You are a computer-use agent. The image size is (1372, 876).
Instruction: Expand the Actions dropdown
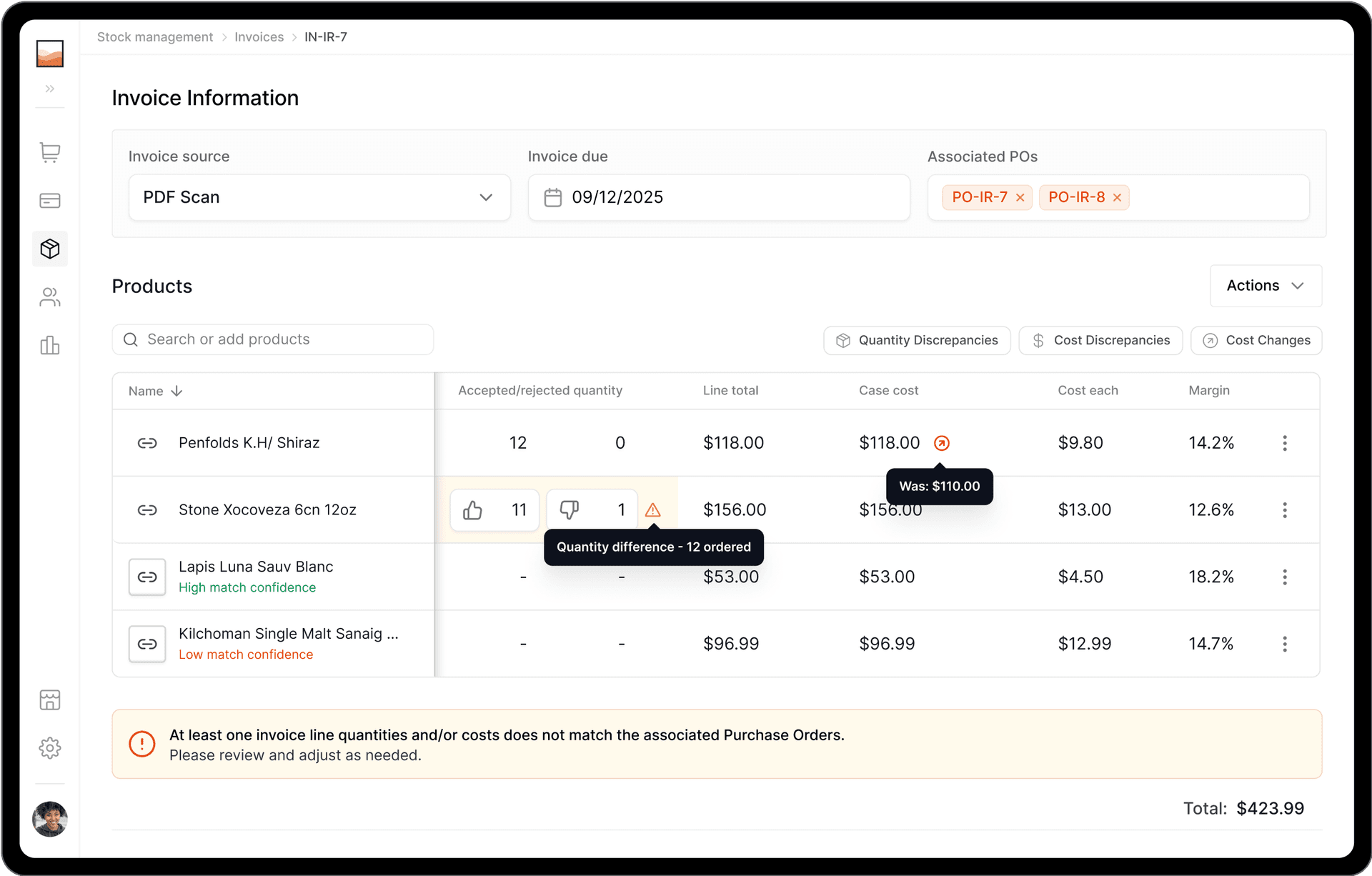tap(1266, 286)
